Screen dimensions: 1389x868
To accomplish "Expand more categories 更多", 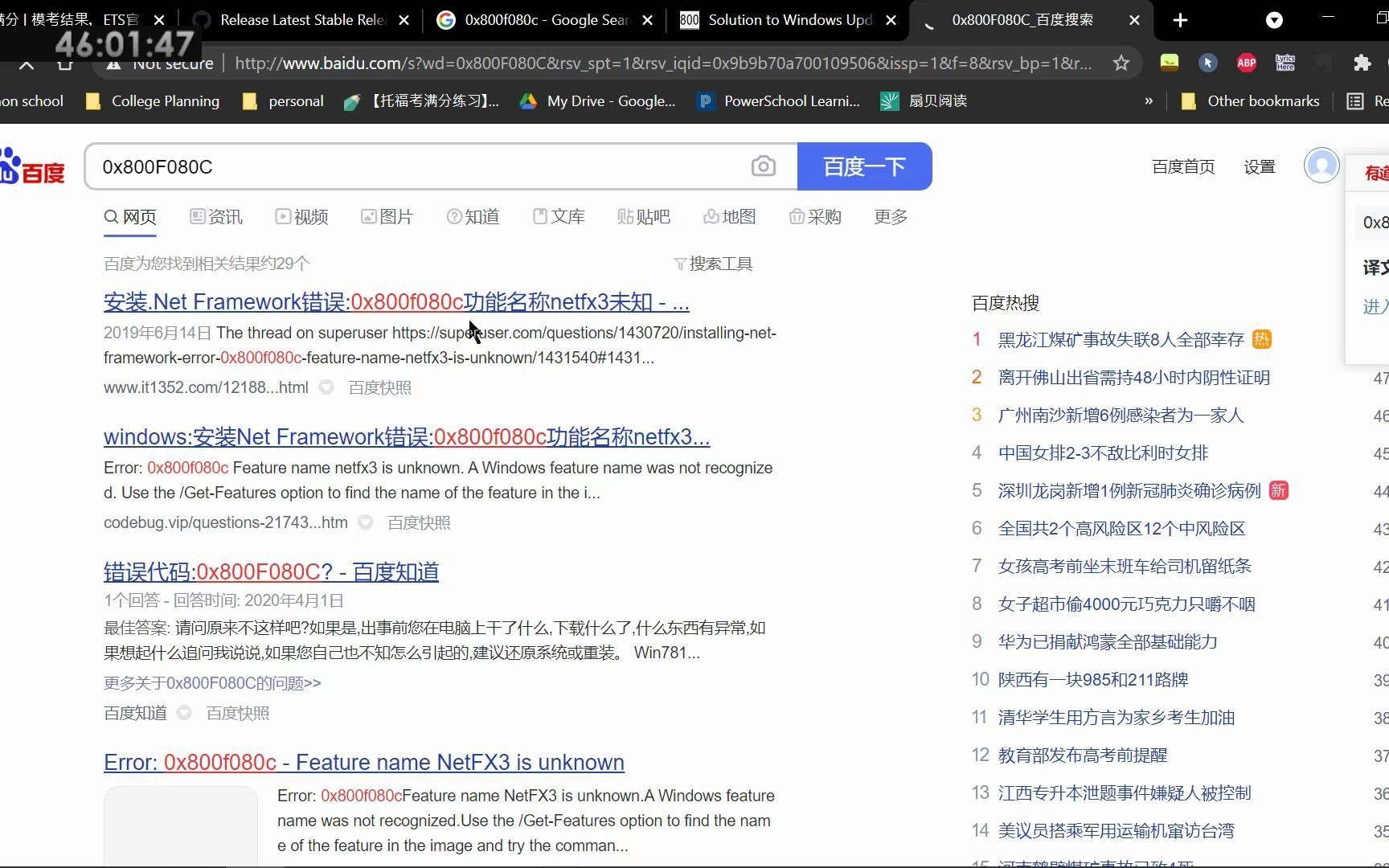I will tap(891, 216).
